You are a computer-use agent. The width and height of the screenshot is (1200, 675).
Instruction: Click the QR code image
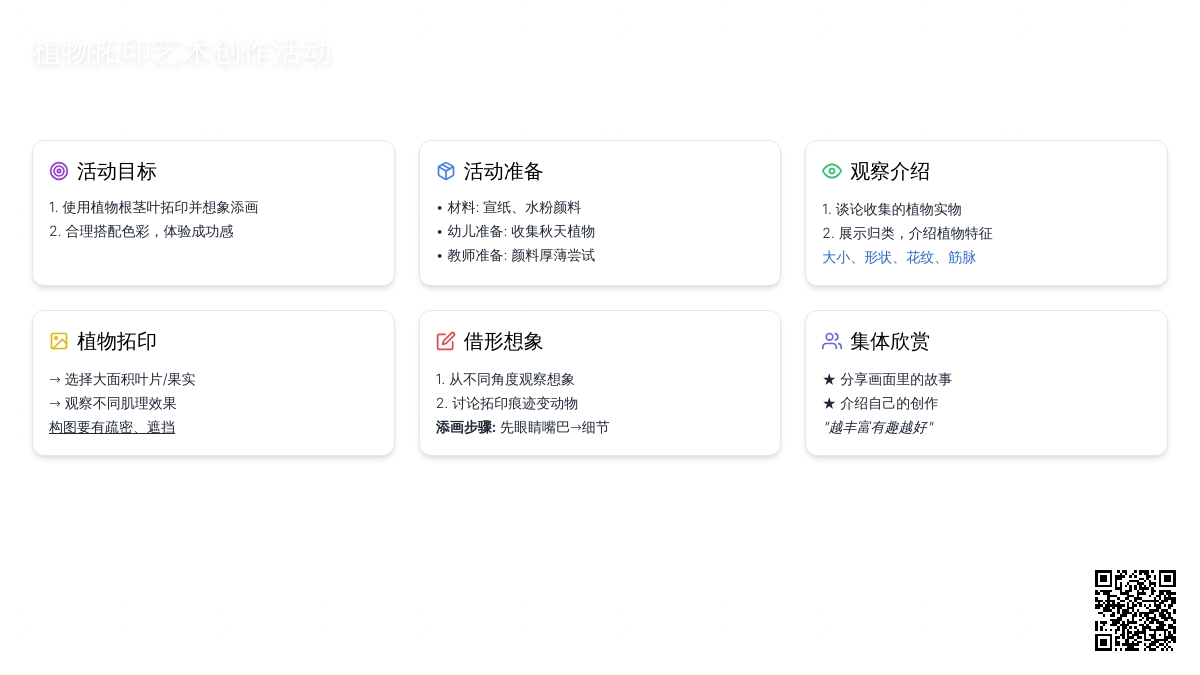point(1135,610)
